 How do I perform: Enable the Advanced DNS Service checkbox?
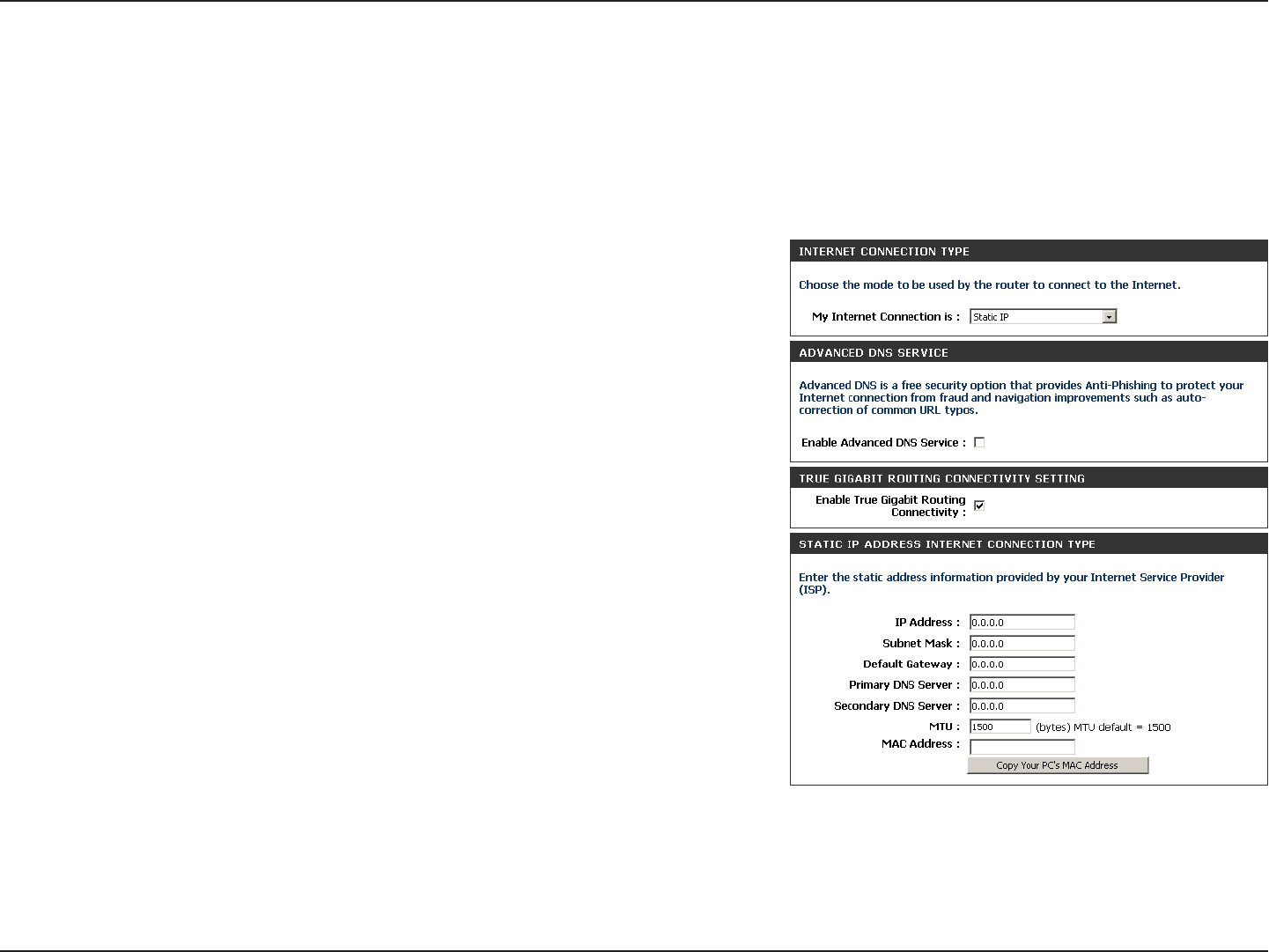pyautogui.click(x=979, y=442)
